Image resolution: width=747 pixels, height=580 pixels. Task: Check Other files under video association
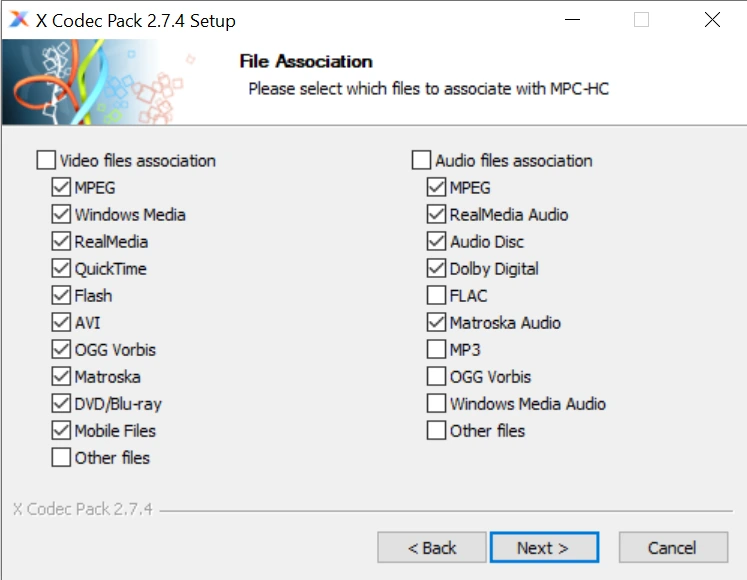click(61, 458)
